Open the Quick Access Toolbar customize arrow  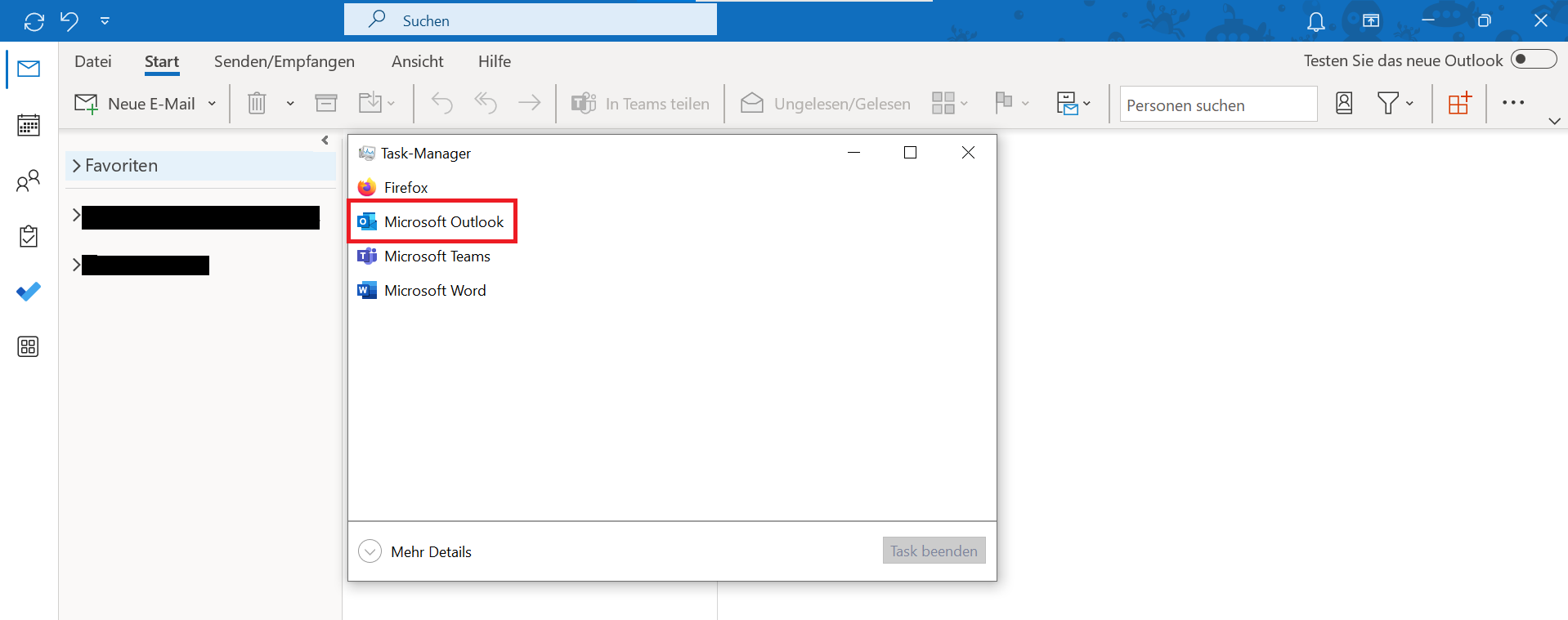click(105, 21)
